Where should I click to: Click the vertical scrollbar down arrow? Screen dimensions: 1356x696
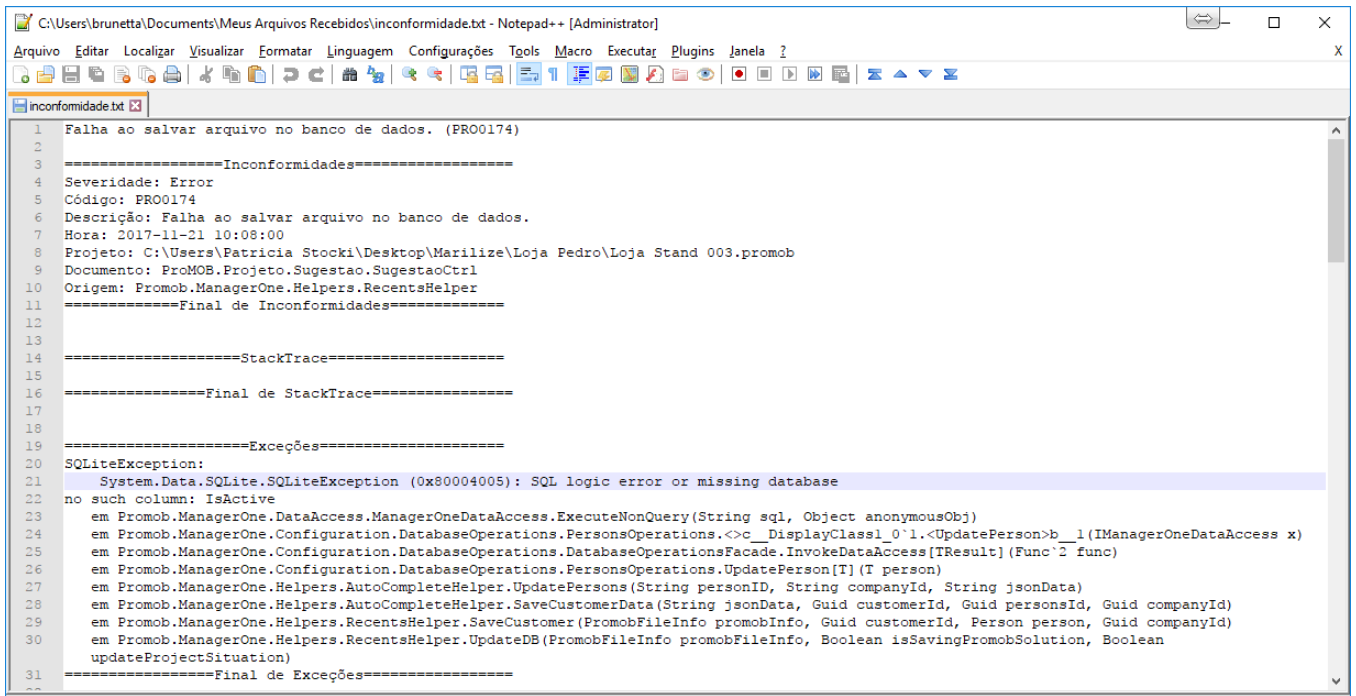pos(1336,680)
